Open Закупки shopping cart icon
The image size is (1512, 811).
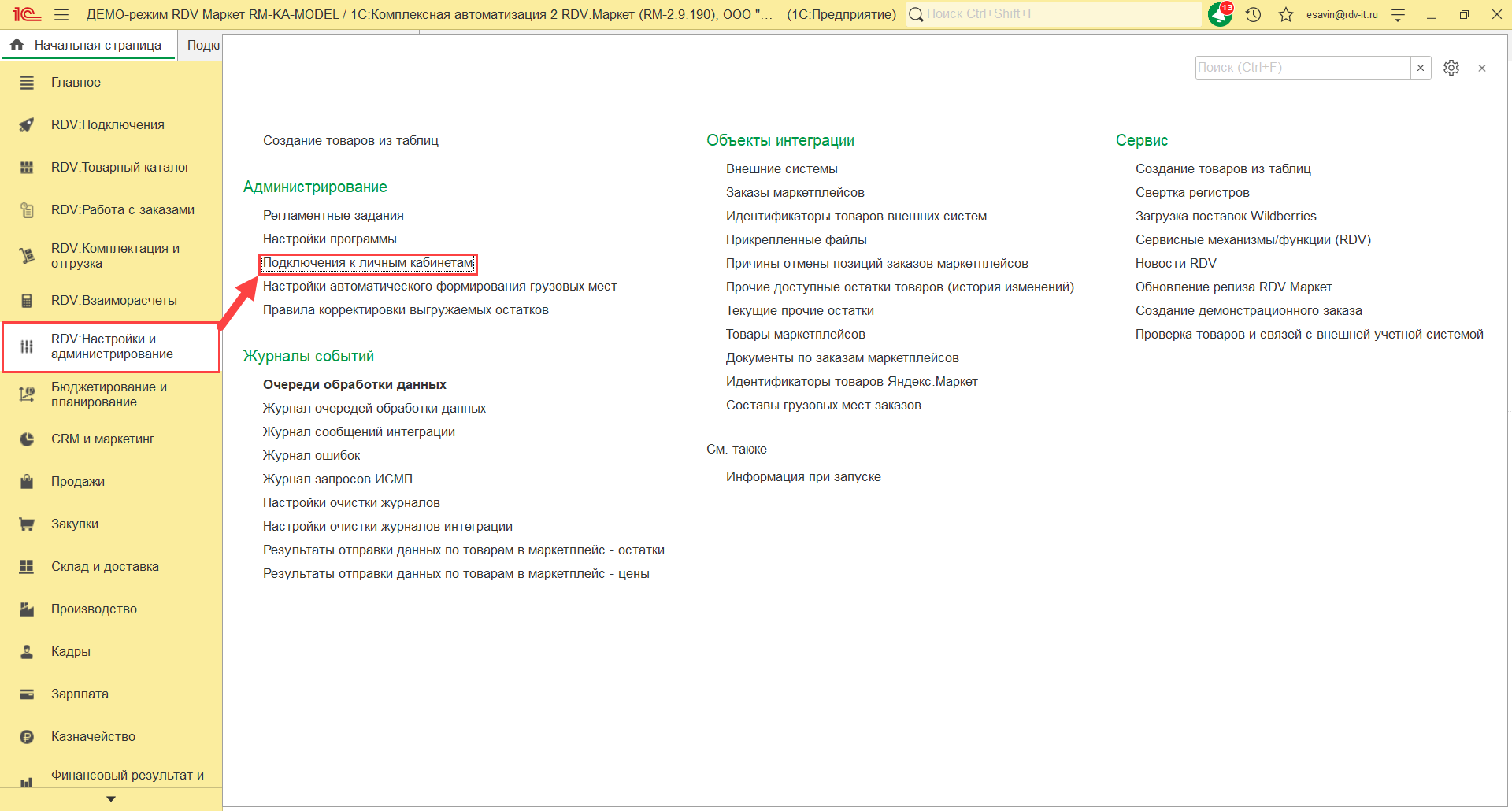point(27,524)
